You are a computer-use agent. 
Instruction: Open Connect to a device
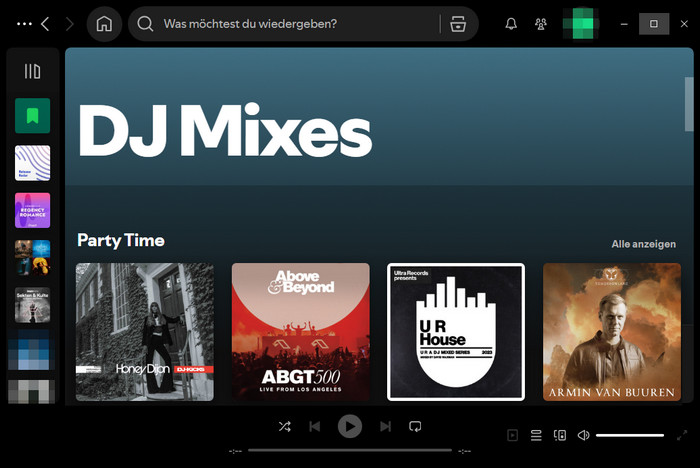pyautogui.click(x=560, y=435)
